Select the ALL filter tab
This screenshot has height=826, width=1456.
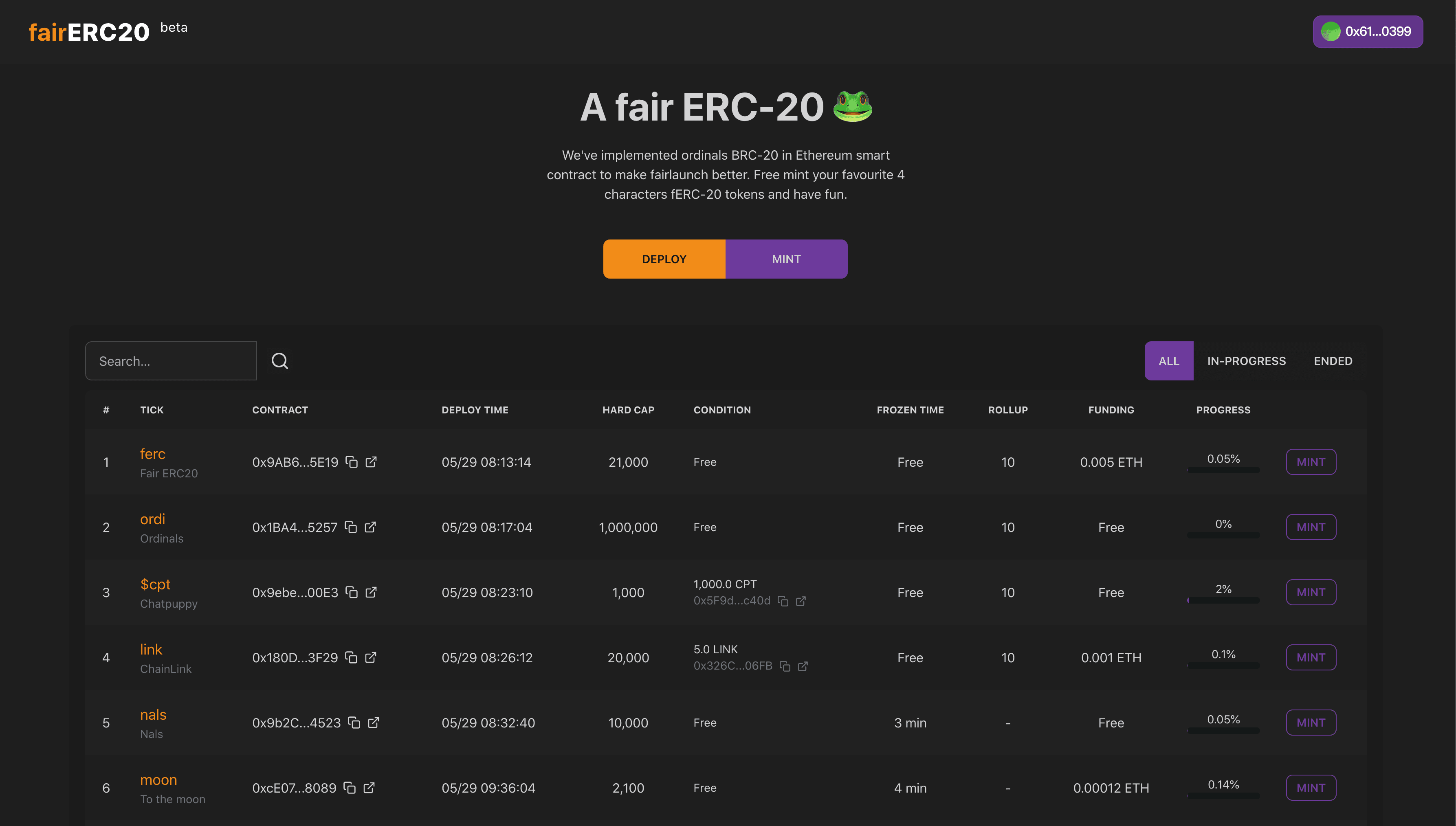coord(1168,361)
